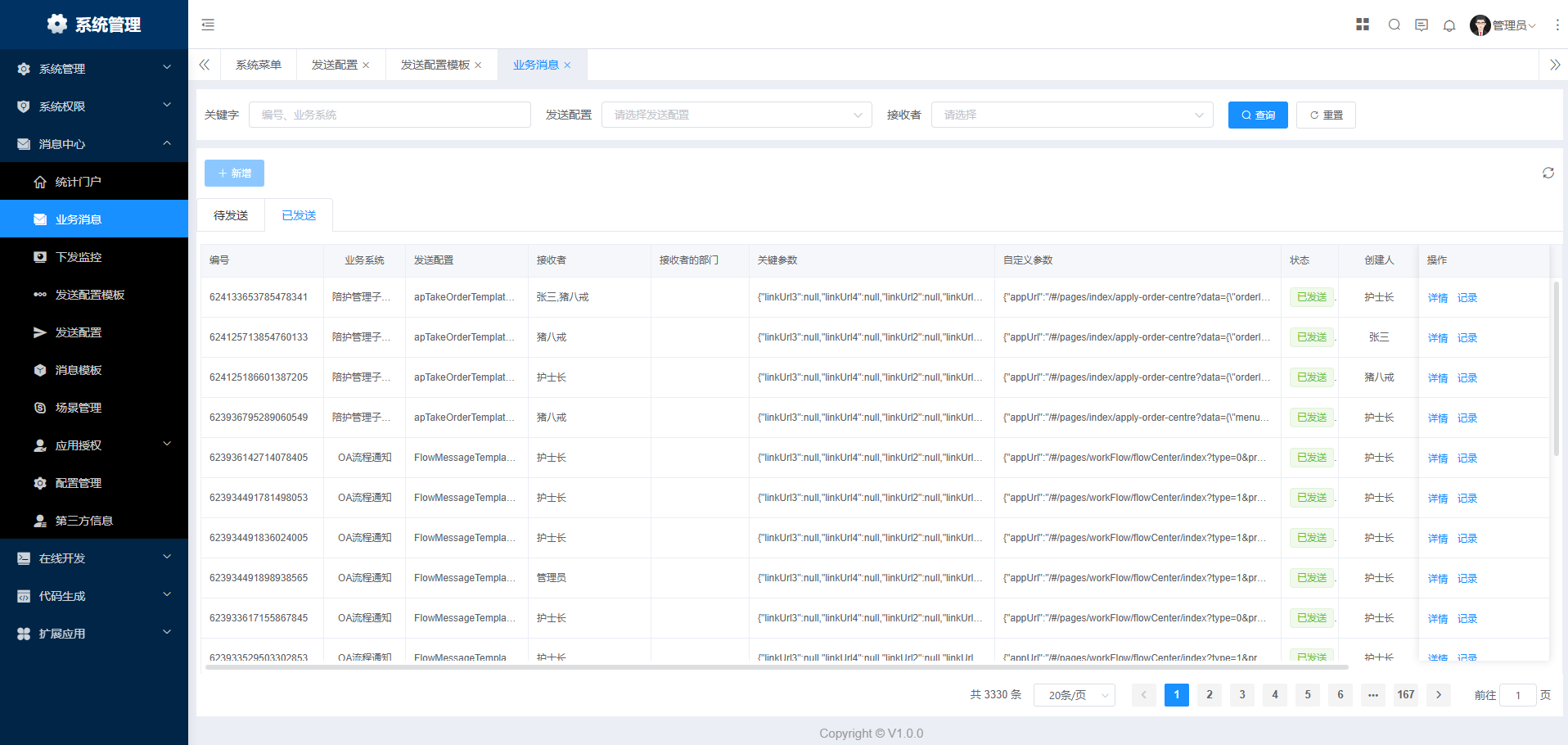
Task: Click the 查询 search button
Action: coord(1257,115)
